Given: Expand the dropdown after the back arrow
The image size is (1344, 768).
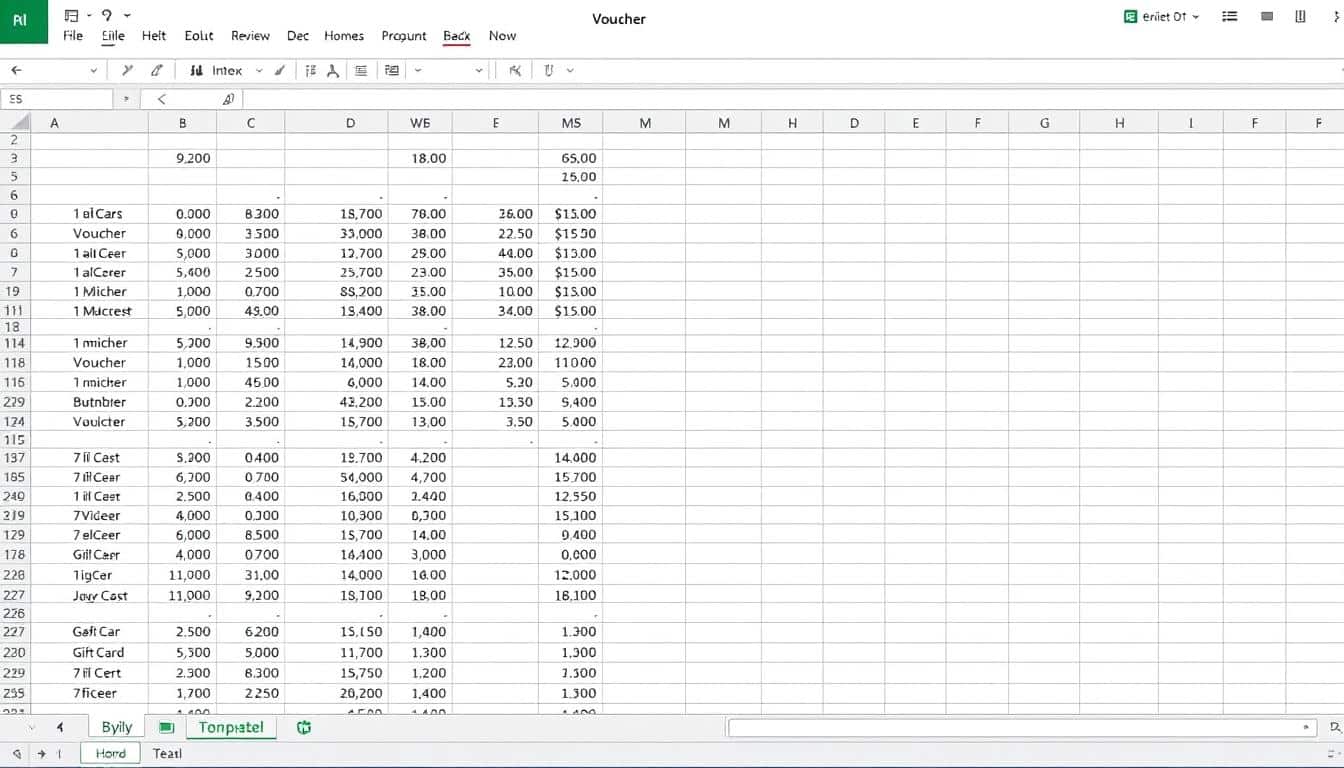Looking at the screenshot, I should pyautogui.click(x=94, y=71).
